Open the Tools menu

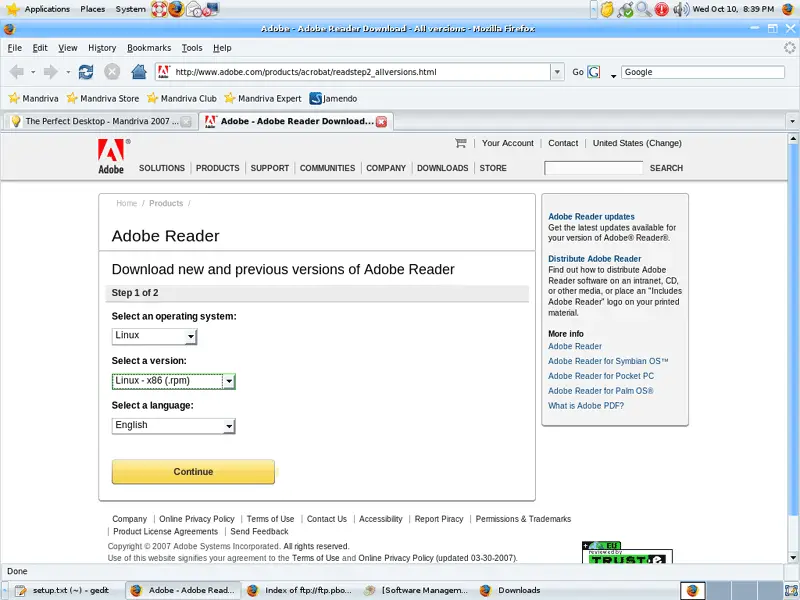tap(192, 48)
